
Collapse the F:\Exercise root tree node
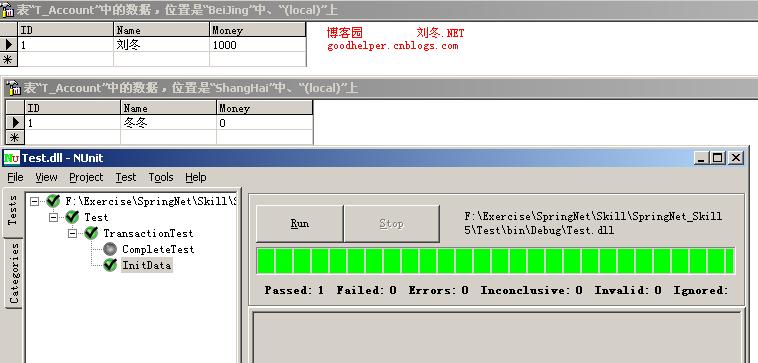click(34, 201)
